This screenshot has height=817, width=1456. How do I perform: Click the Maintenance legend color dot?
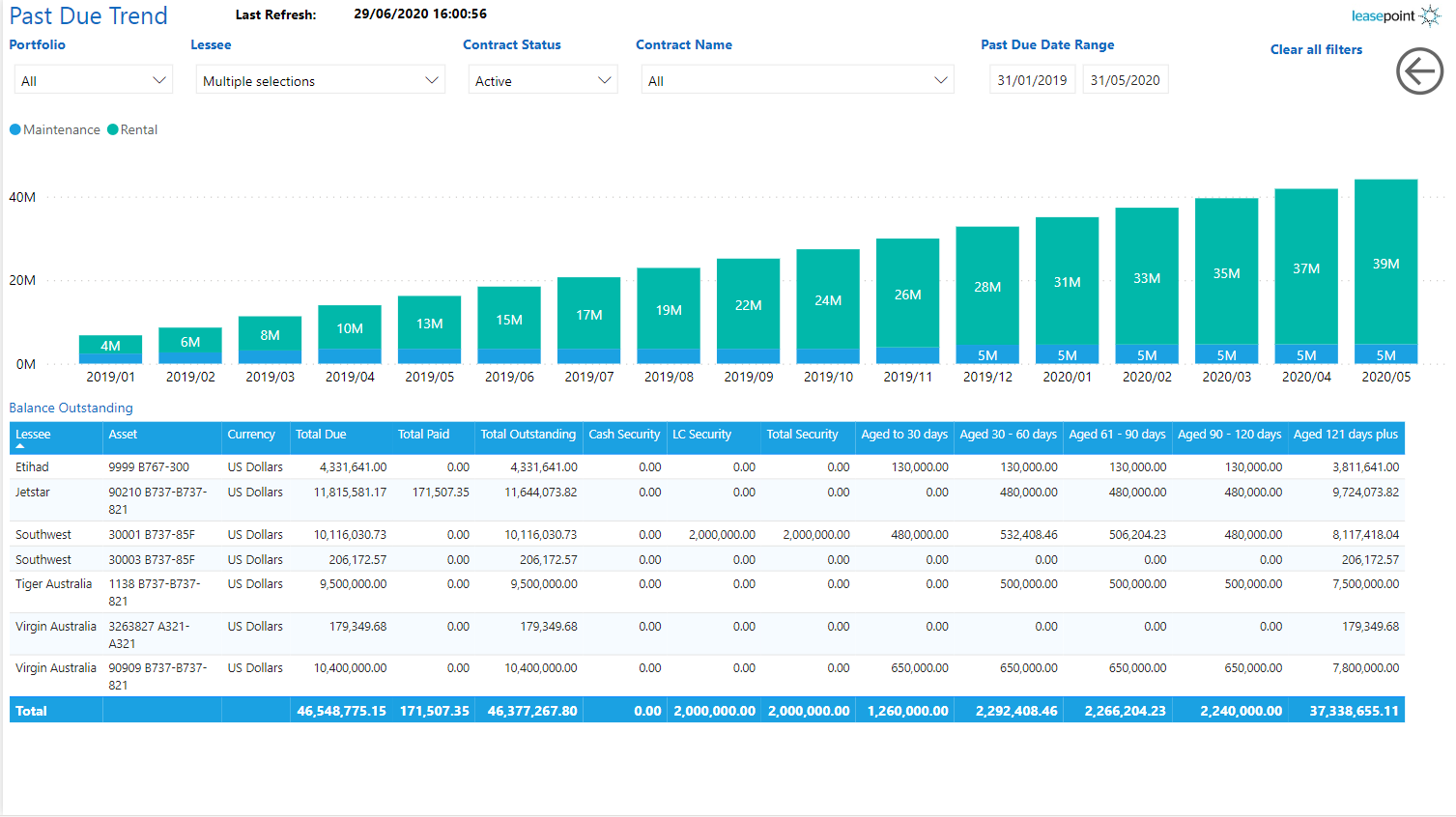click(14, 129)
